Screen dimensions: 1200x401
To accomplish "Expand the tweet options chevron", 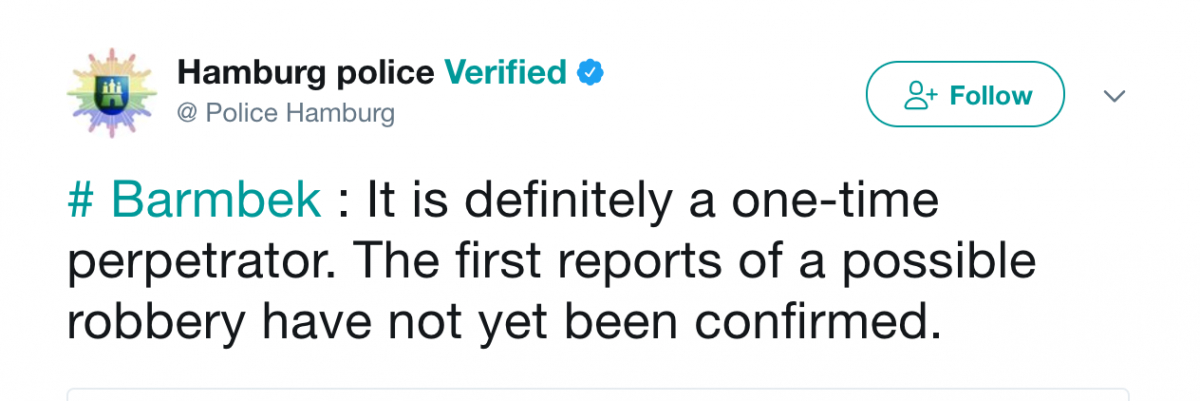I will pyautogui.click(x=1114, y=96).
